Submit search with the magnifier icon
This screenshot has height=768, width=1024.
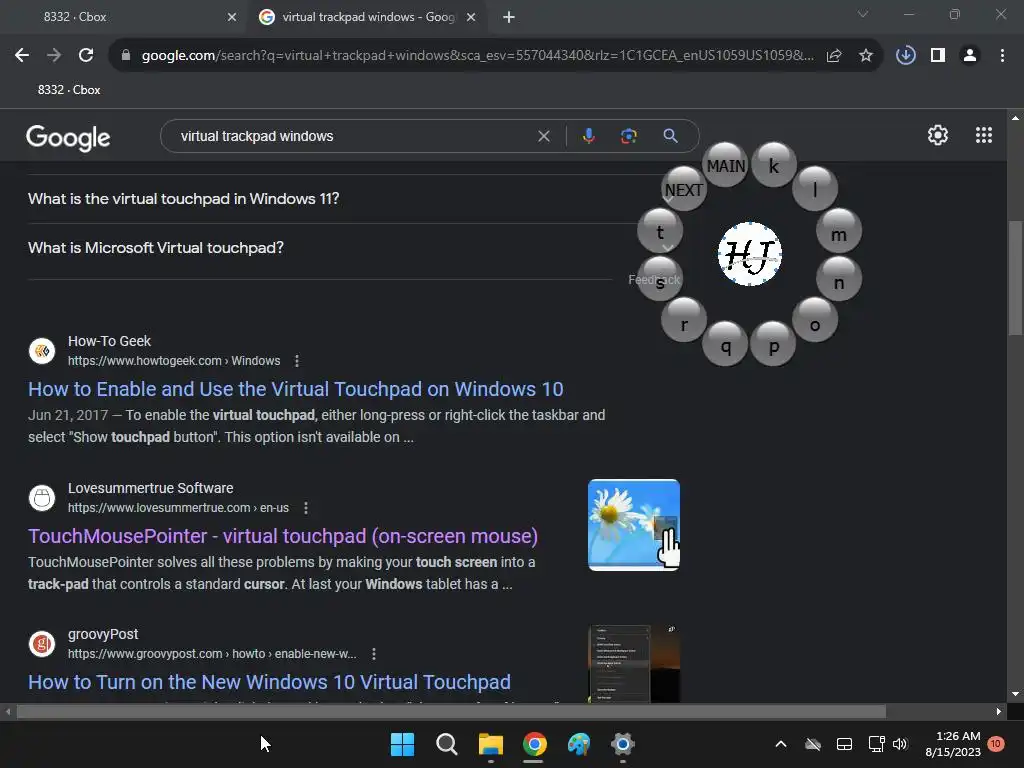670,136
